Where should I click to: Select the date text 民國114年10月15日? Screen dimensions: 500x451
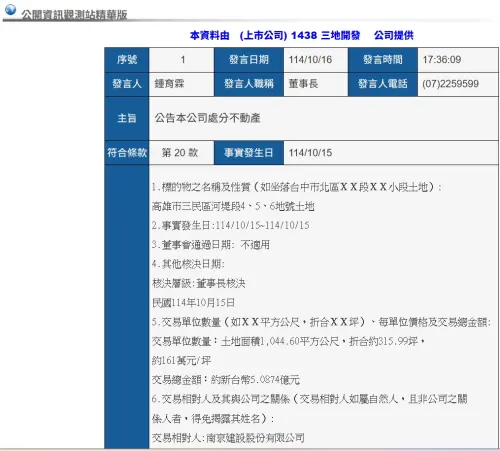click(x=193, y=303)
